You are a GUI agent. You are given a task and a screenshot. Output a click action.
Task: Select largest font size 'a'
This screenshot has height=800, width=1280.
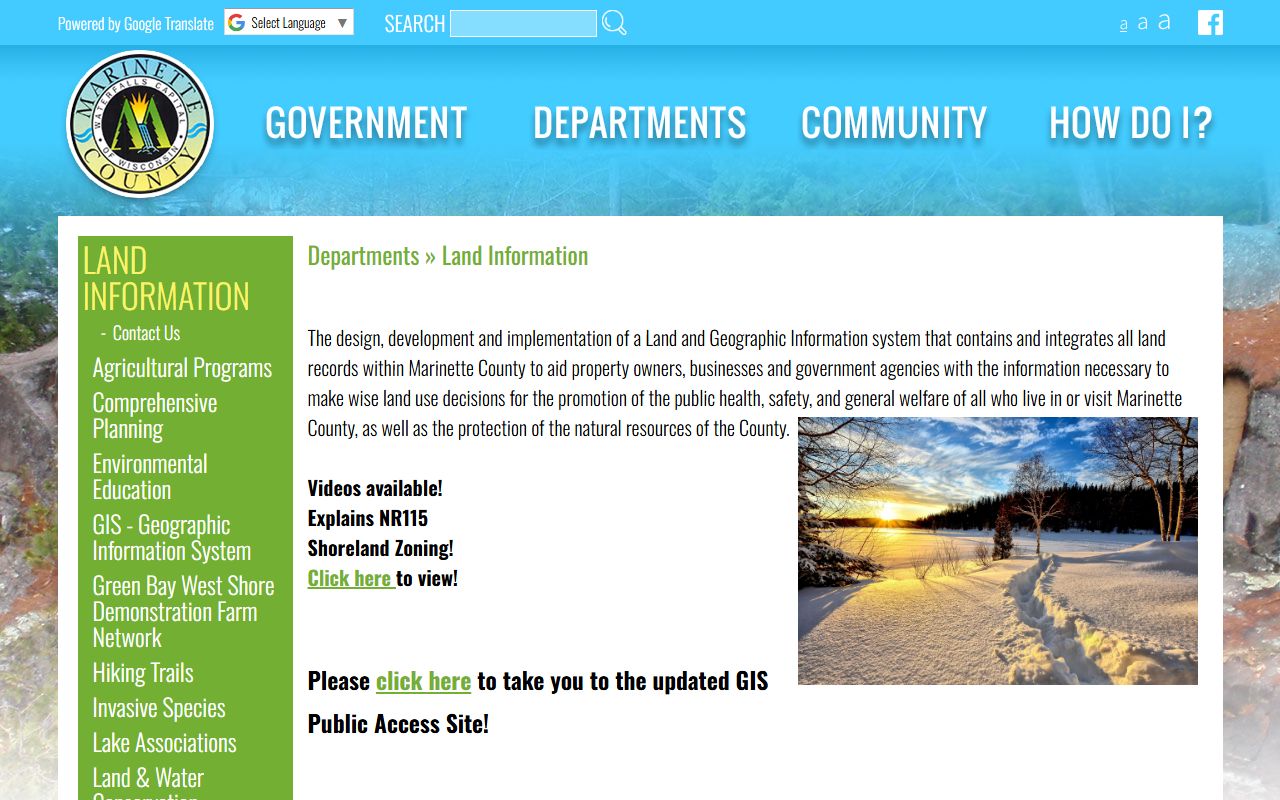pyautogui.click(x=1164, y=21)
